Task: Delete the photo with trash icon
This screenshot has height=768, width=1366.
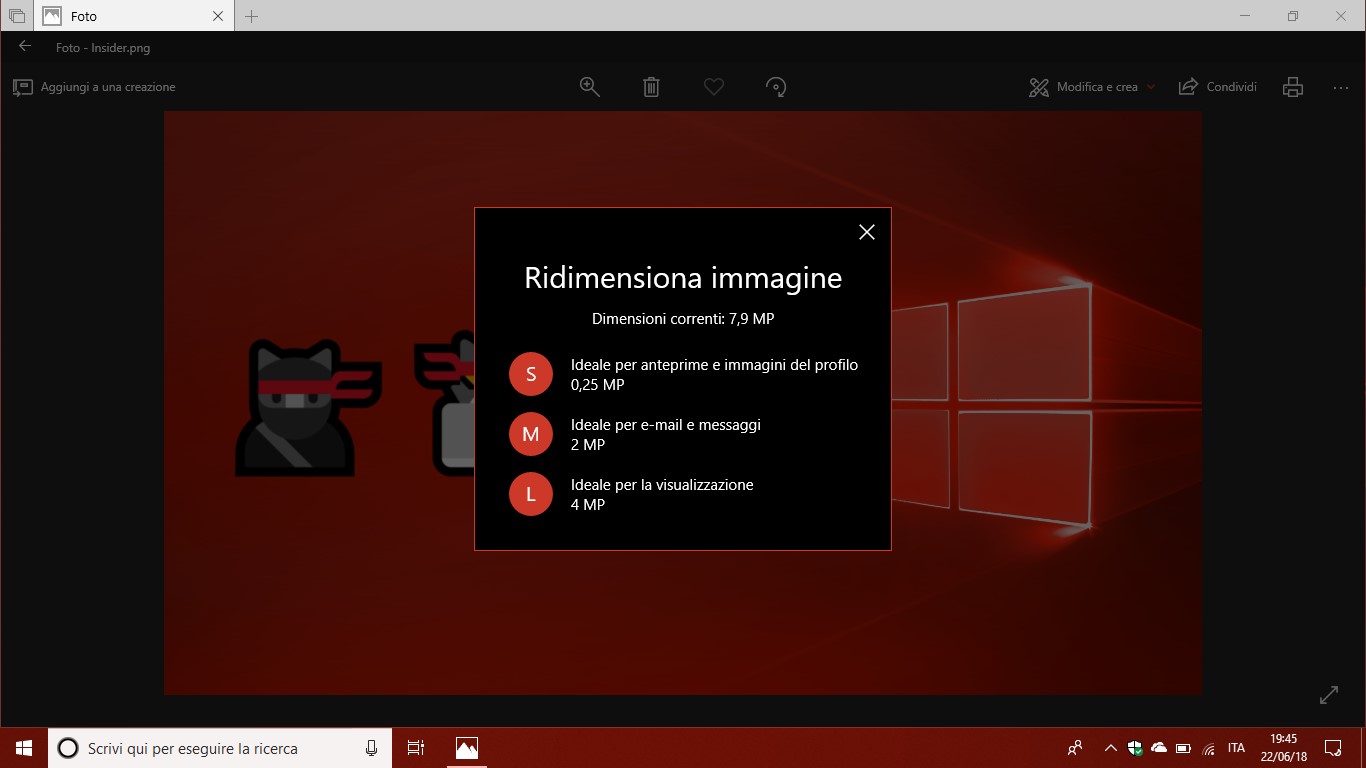Action: click(651, 87)
